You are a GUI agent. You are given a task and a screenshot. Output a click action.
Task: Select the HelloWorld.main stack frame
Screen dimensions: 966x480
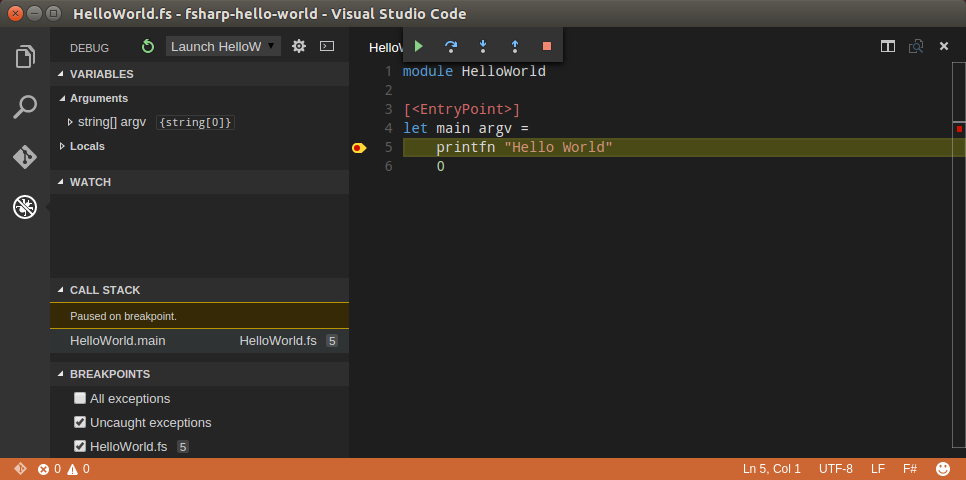pyautogui.click(x=200, y=341)
